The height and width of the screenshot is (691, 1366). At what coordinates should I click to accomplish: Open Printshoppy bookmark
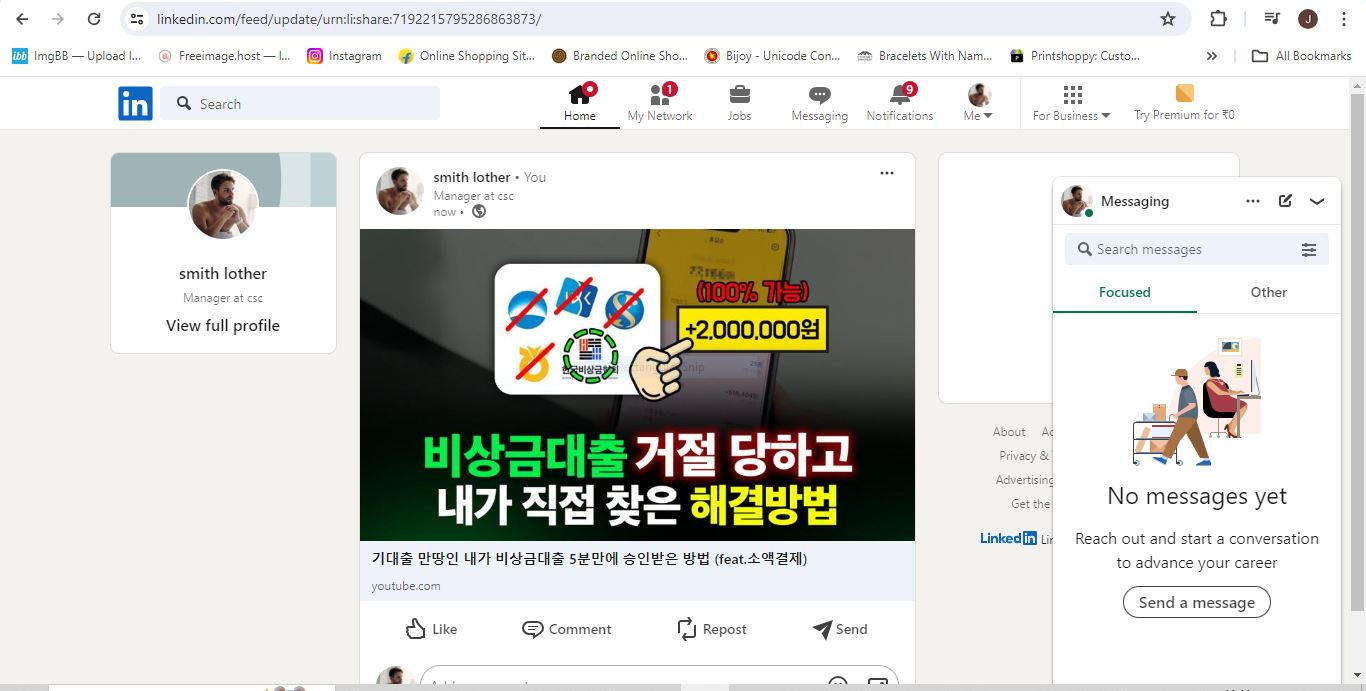[x=1075, y=56]
